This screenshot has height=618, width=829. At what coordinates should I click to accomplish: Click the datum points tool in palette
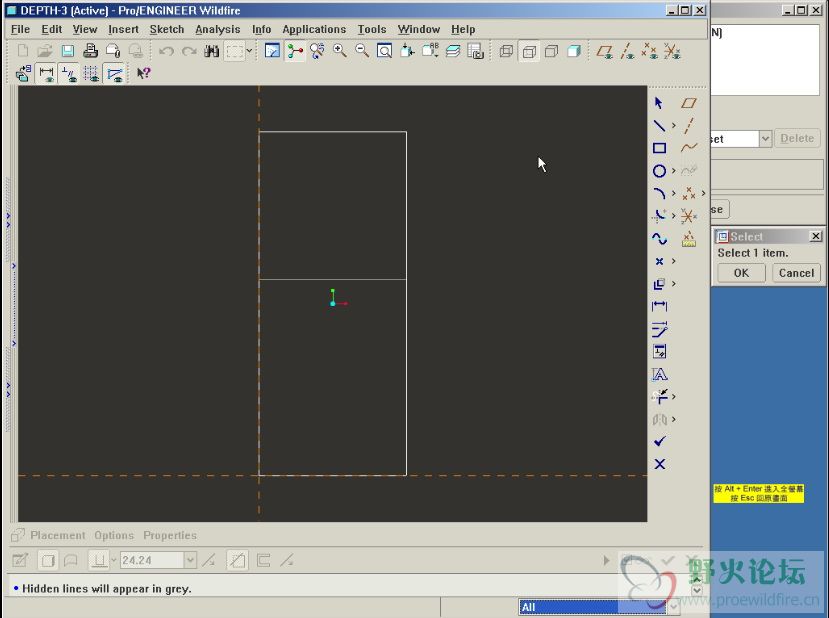tap(688, 193)
